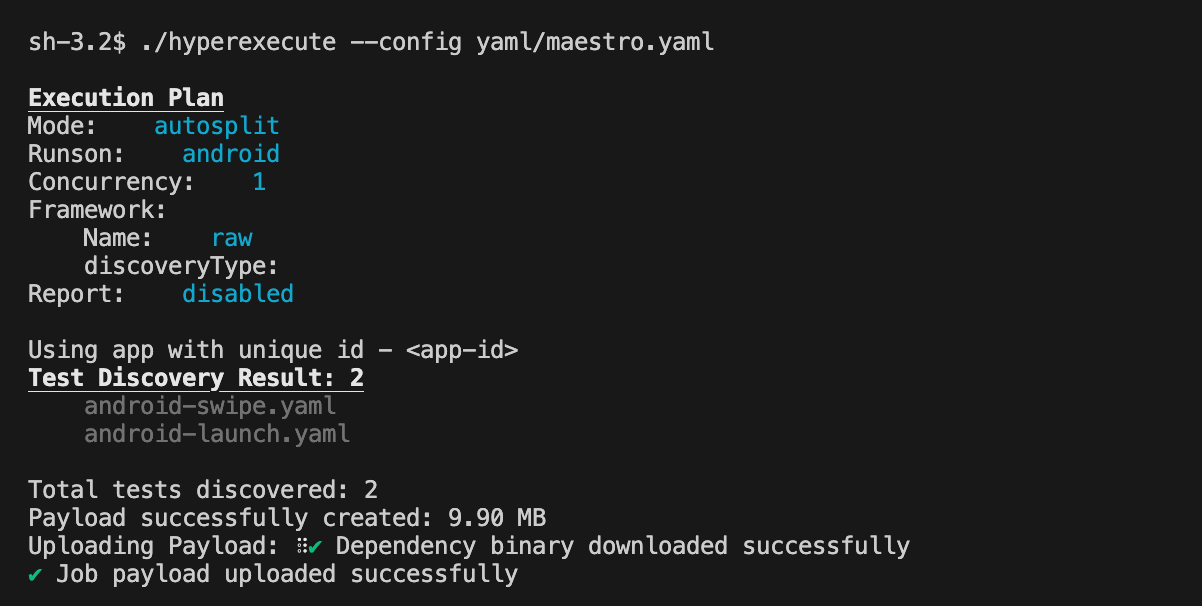This screenshot has width=1202, height=606.
Task: Click the android Runson value
Action: (x=230, y=154)
